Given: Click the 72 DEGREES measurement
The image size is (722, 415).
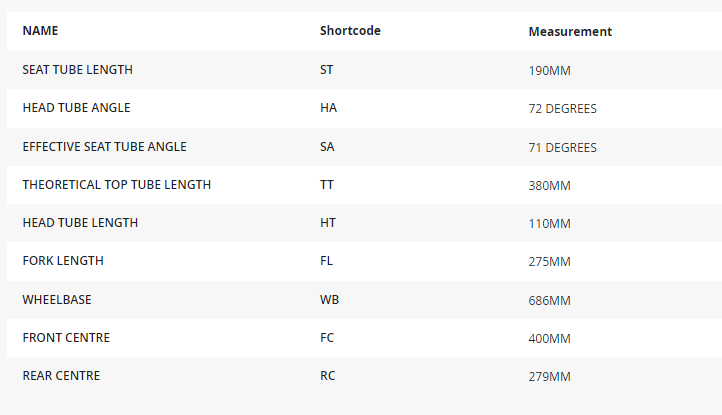Looking at the screenshot, I should pyautogui.click(x=562, y=109).
